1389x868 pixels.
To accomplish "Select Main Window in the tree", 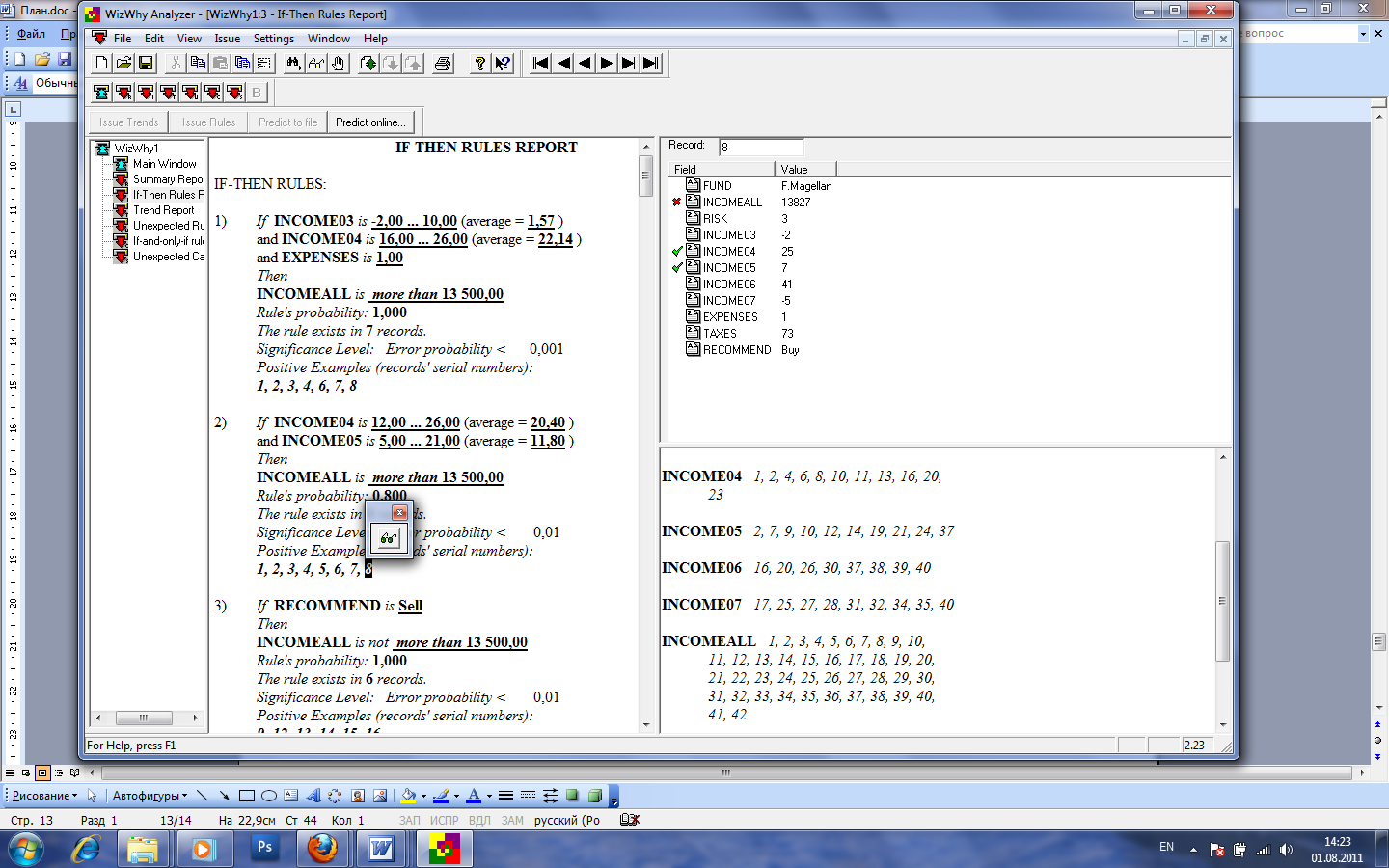I will click(x=164, y=164).
